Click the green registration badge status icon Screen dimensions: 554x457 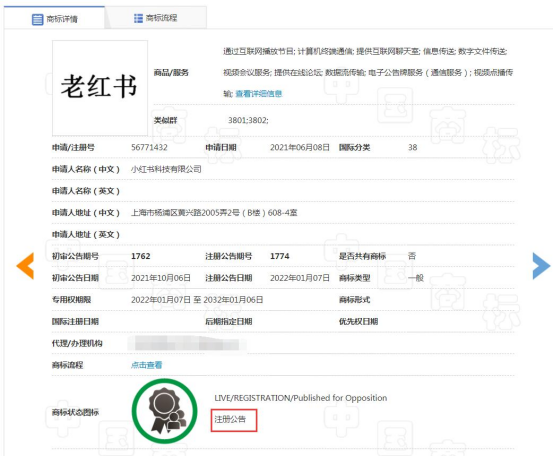pyautogui.click(x=165, y=411)
